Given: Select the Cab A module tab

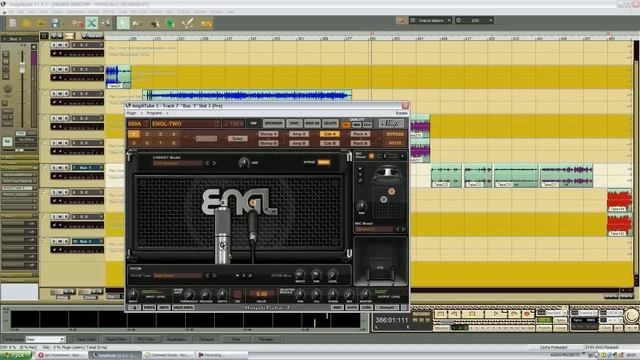Looking at the screenshot, I should tap(329, 134).
